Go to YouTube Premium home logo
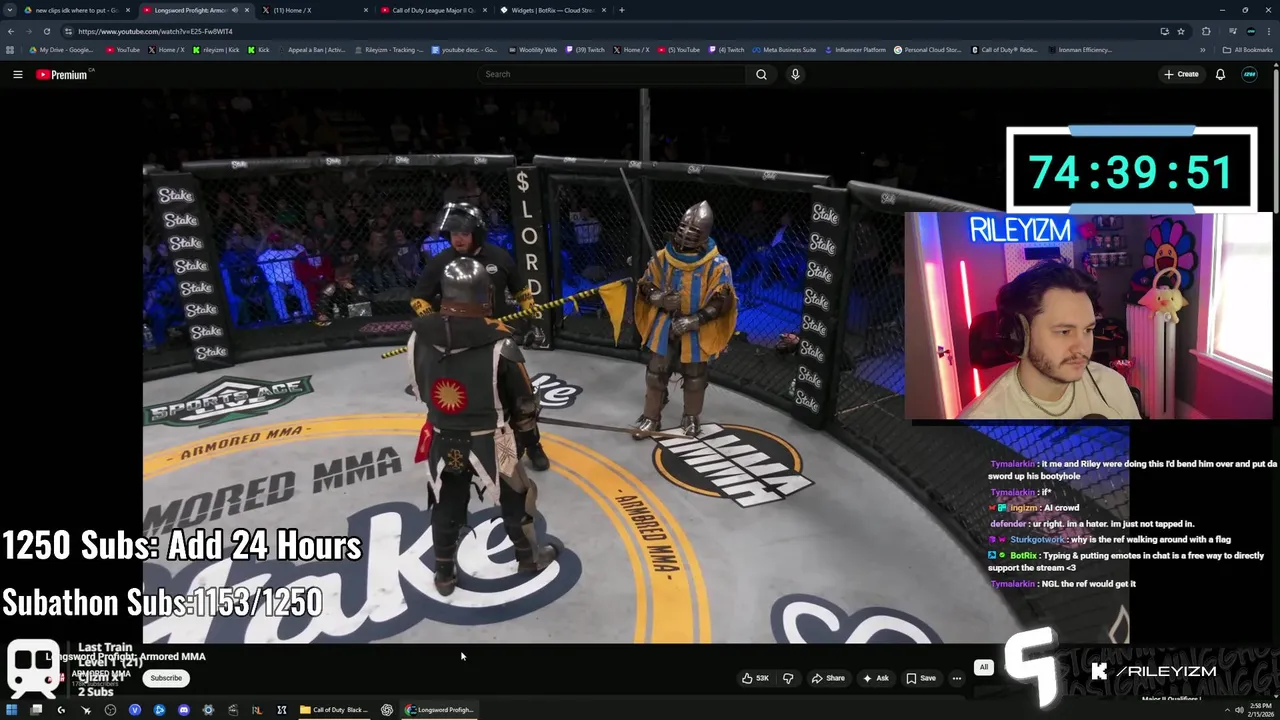The image size is (1280, 720). click(62, 74)
